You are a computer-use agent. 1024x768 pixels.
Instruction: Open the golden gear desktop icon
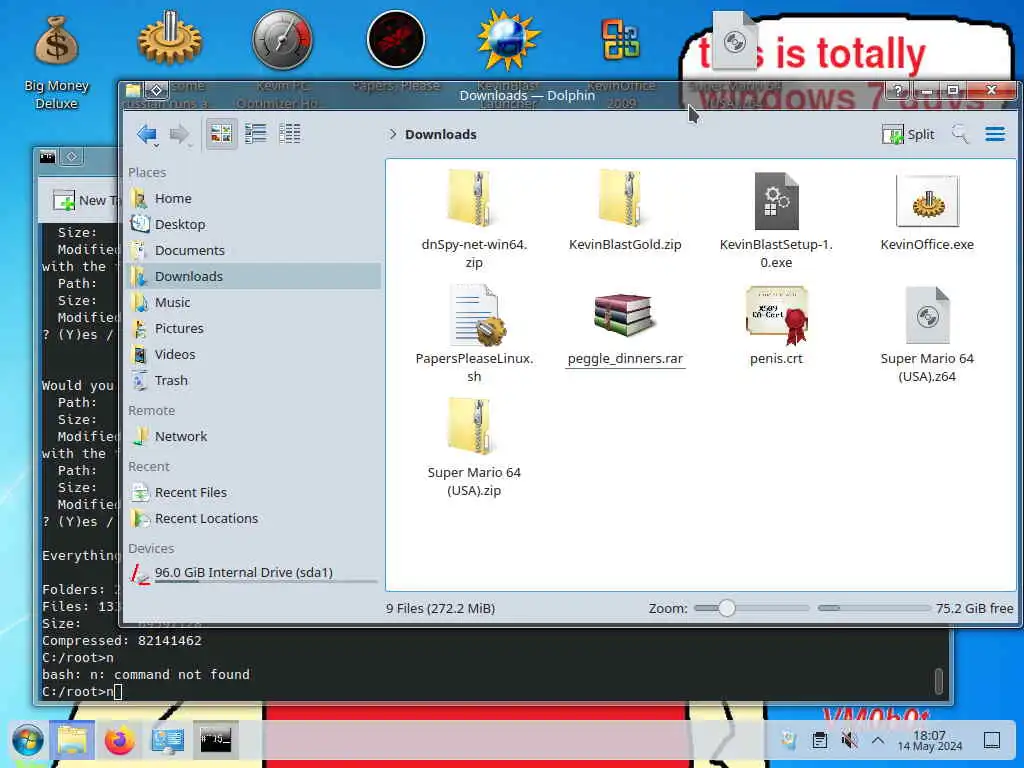click(169, 40)
